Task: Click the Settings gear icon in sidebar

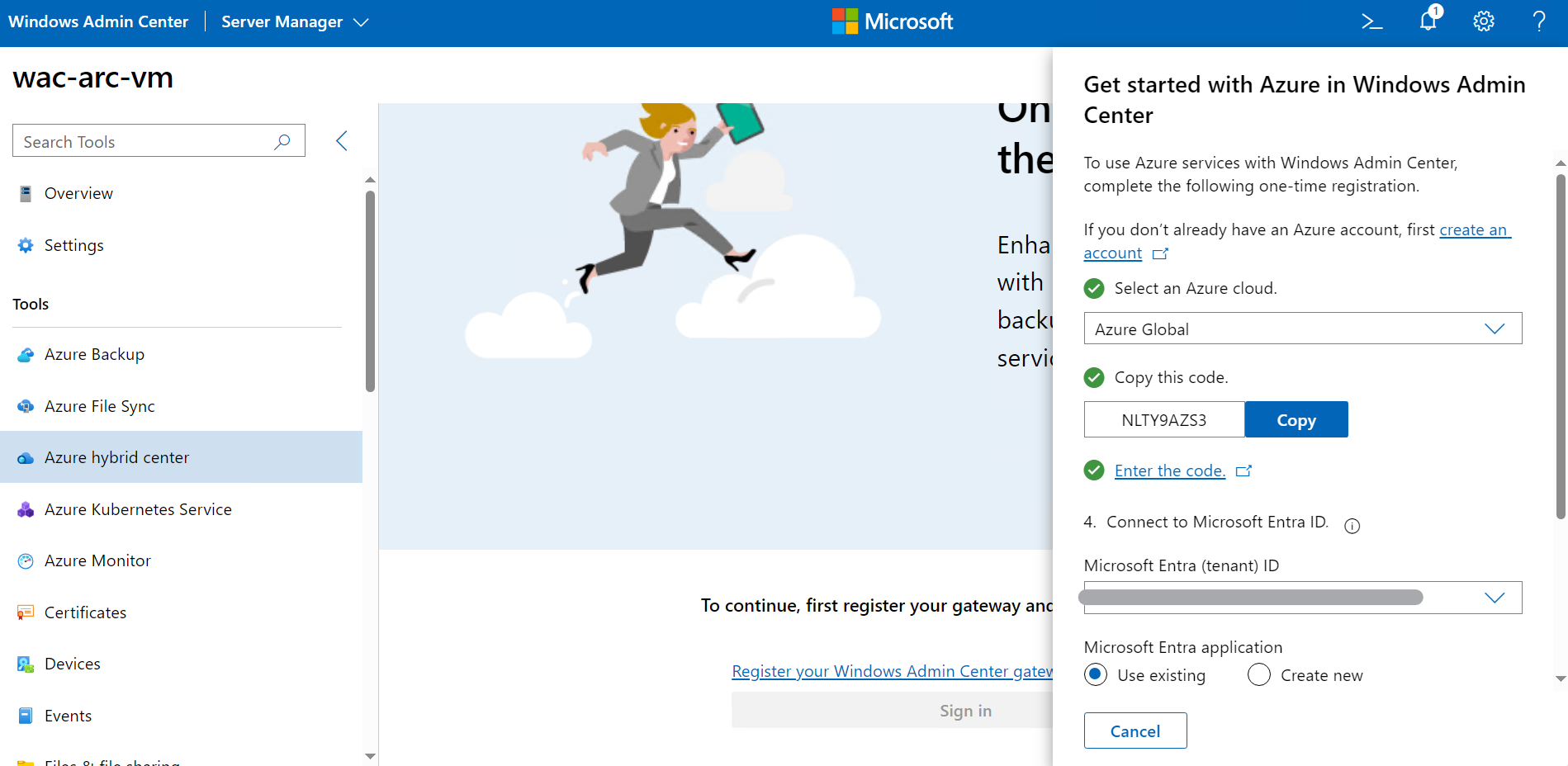Action: tap(26, 245)
